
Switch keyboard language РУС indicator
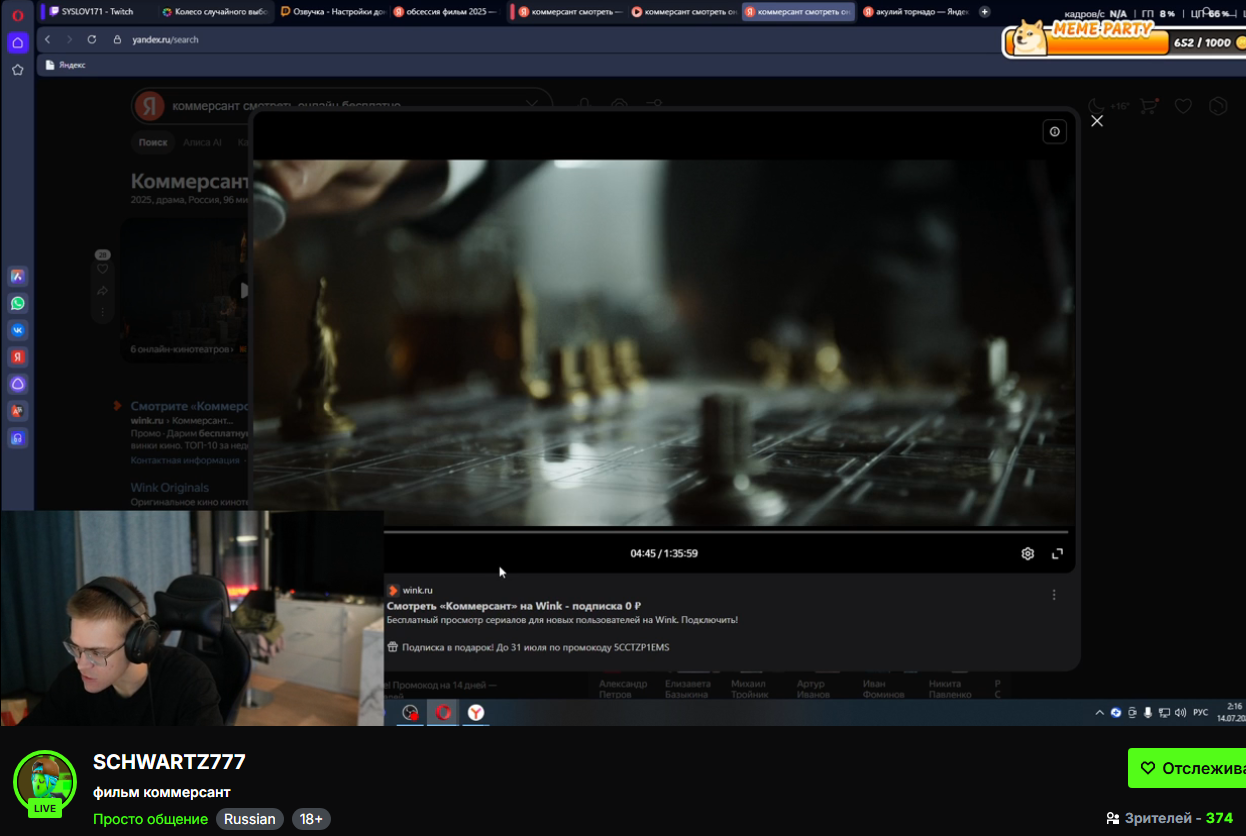1201,712
